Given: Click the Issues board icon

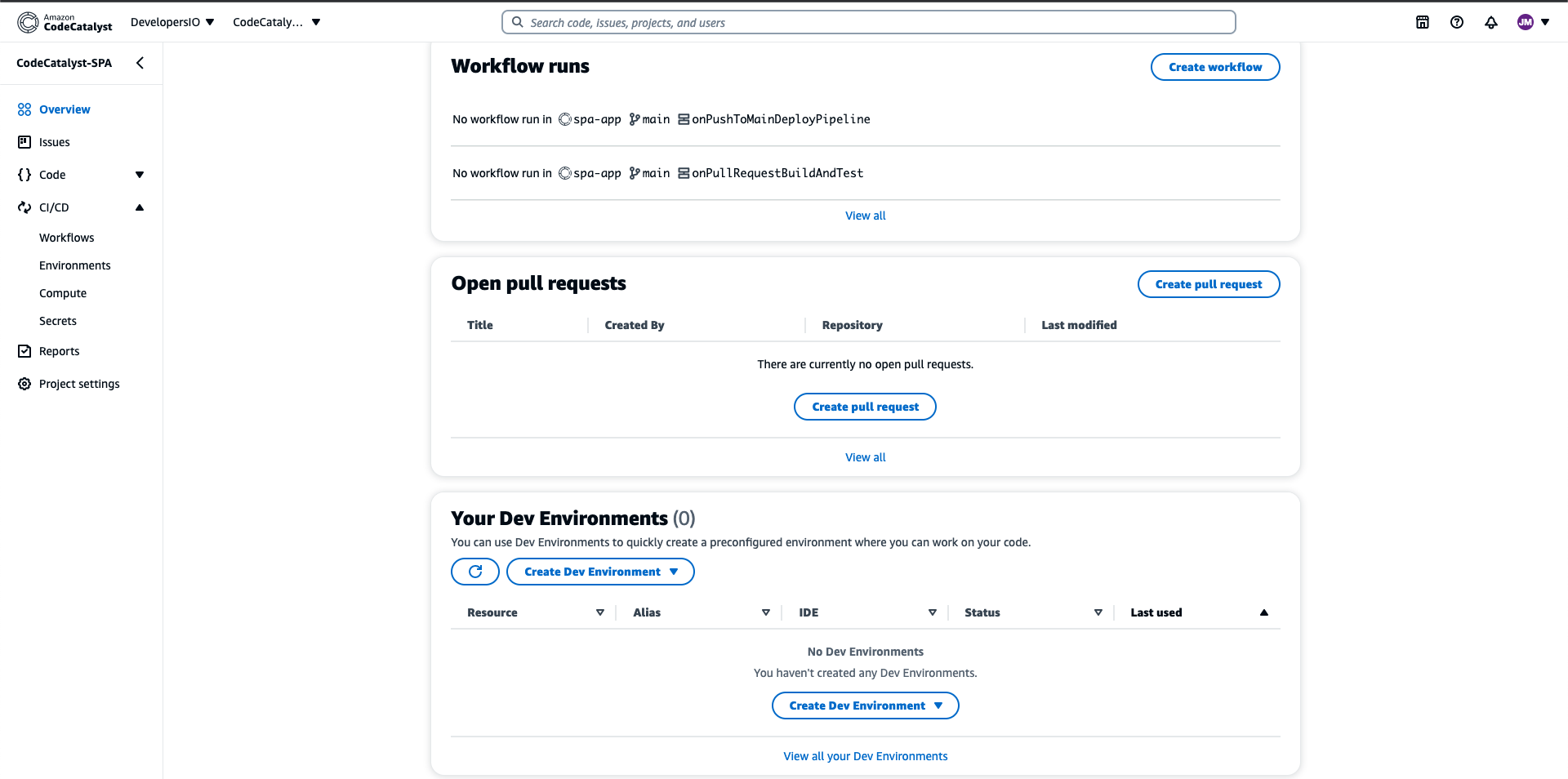Looking at the screenshot, I should pos(24,142).
